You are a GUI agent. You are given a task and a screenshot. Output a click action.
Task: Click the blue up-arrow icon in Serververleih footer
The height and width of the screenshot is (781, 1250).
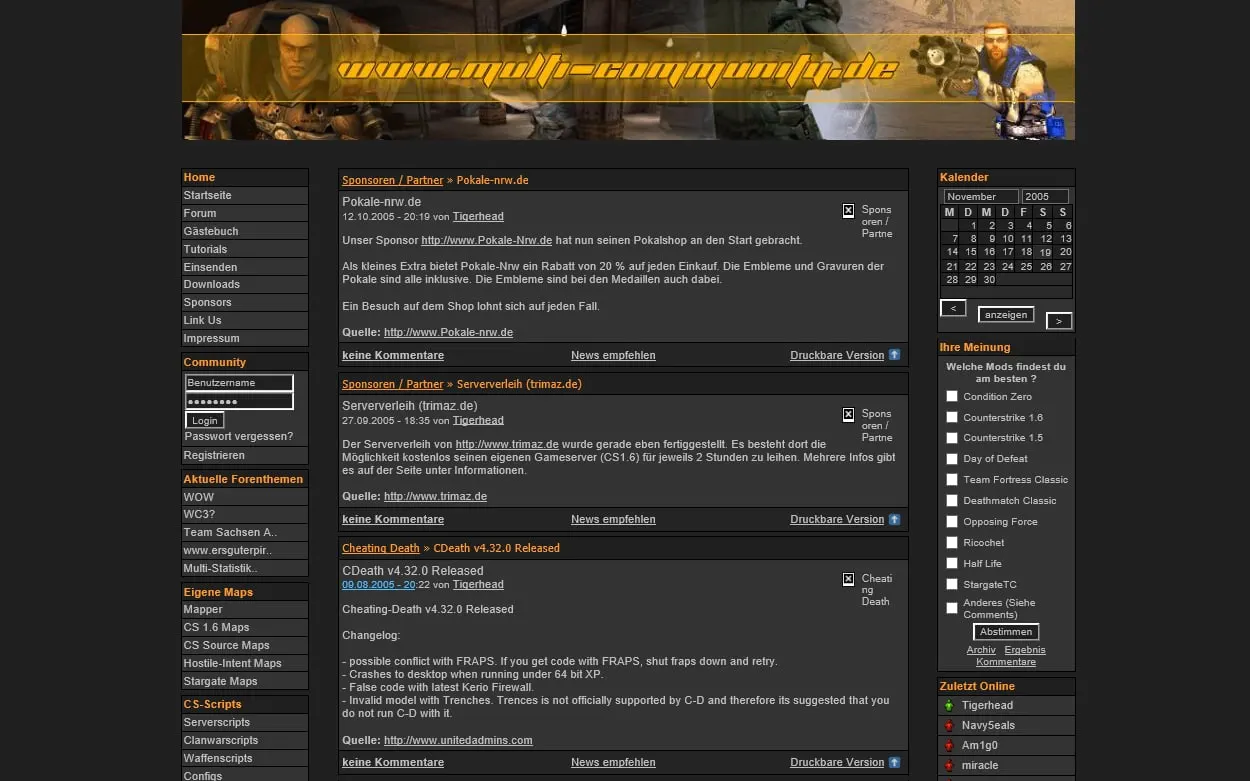pyautogui.click(x=894, y=519)
